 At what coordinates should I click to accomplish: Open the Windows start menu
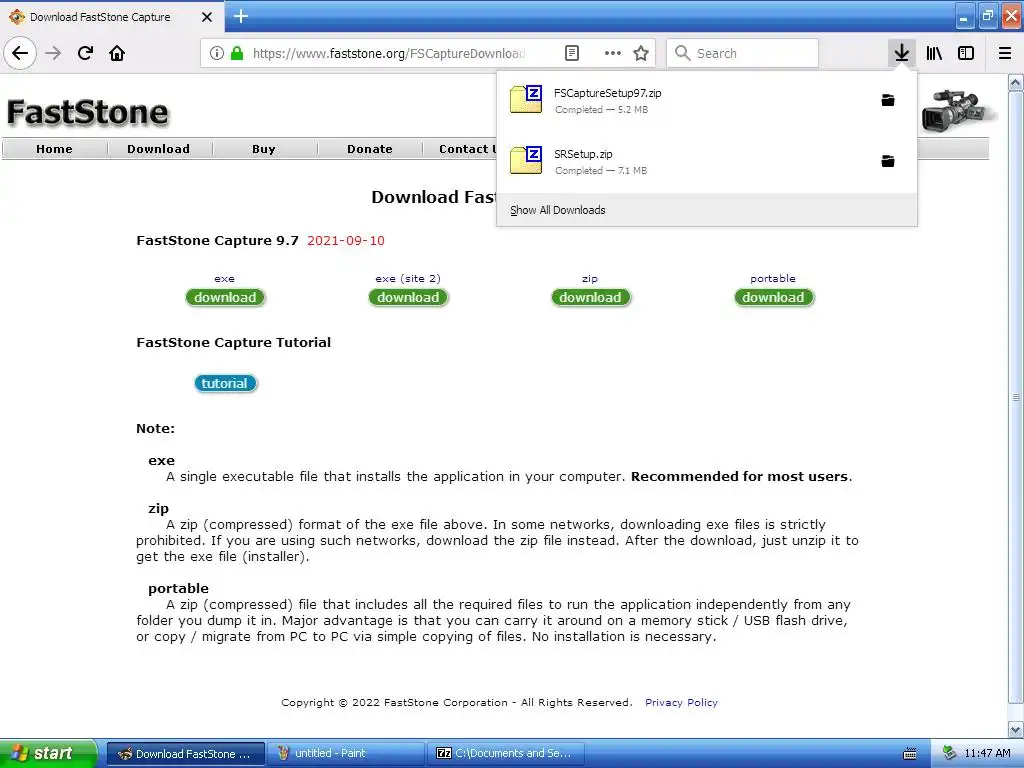[x=48, y=754]
